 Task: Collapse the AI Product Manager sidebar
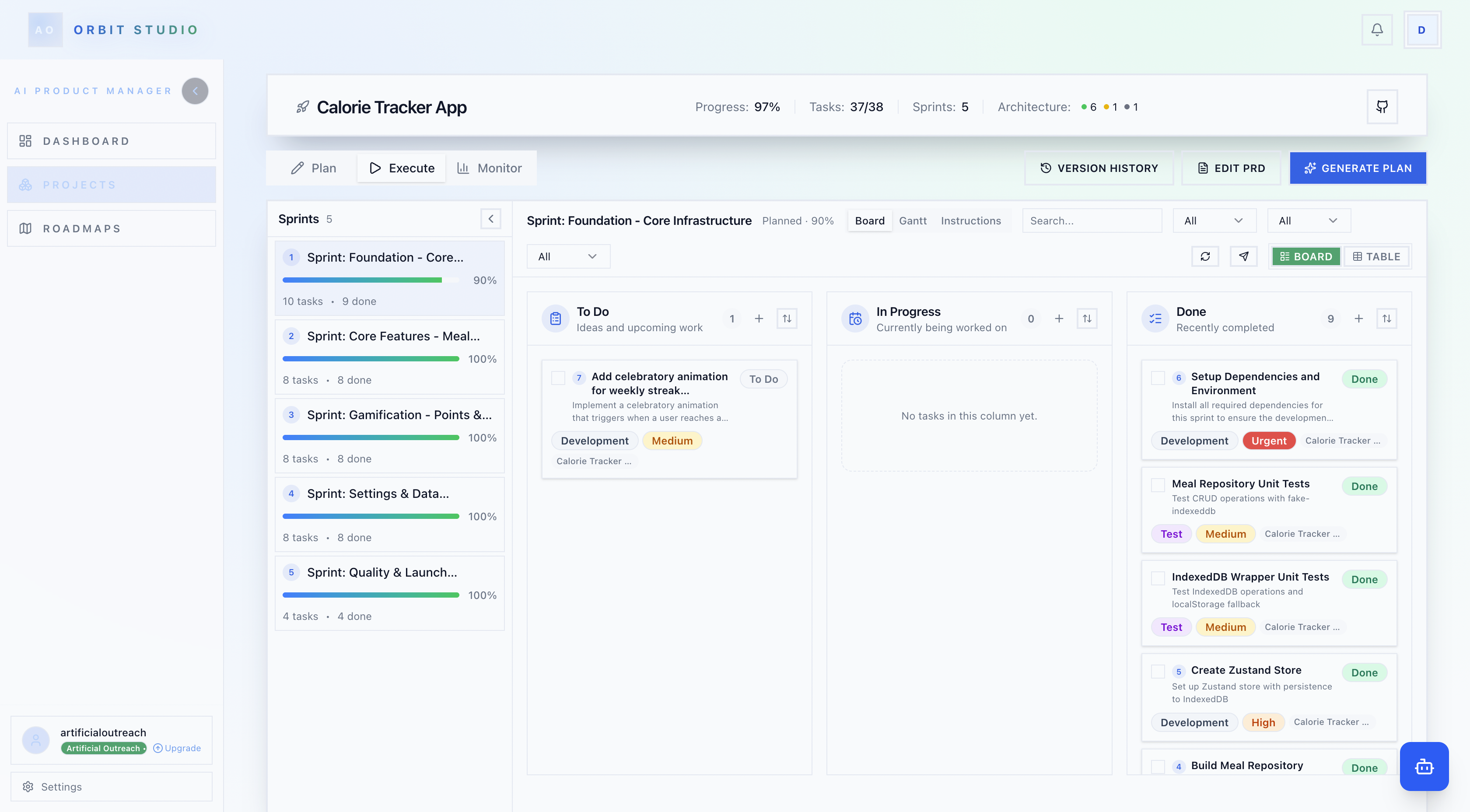(x=195, y=91)
